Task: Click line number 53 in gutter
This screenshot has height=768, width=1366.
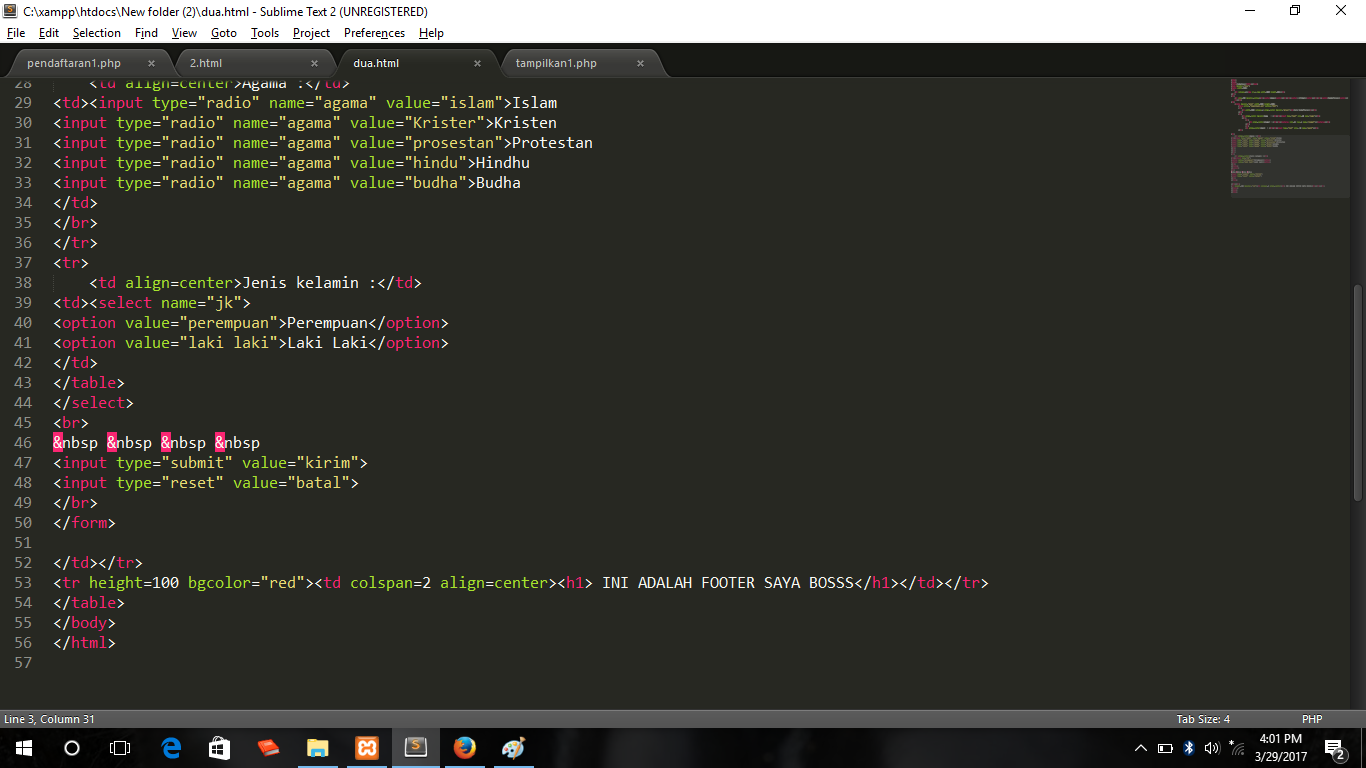Action: pyautogui.click(x=24, y=582)
